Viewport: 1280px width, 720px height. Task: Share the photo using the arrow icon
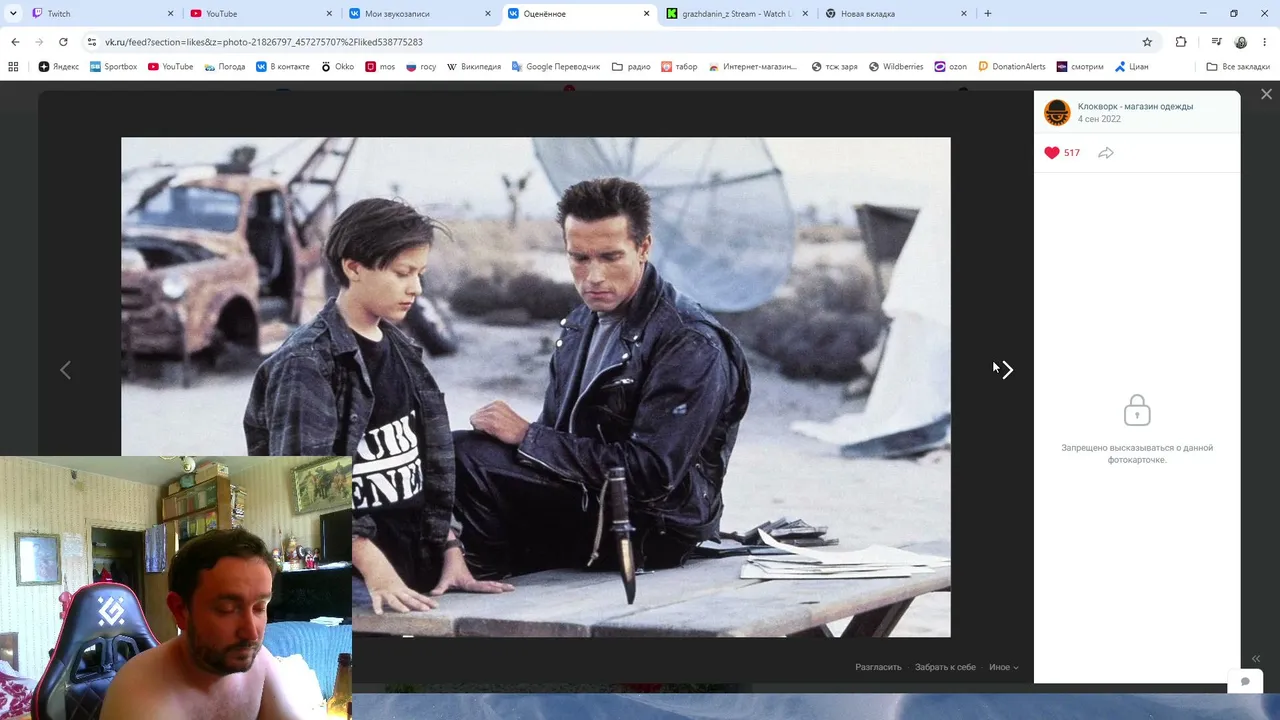[x=1106, y=153]
